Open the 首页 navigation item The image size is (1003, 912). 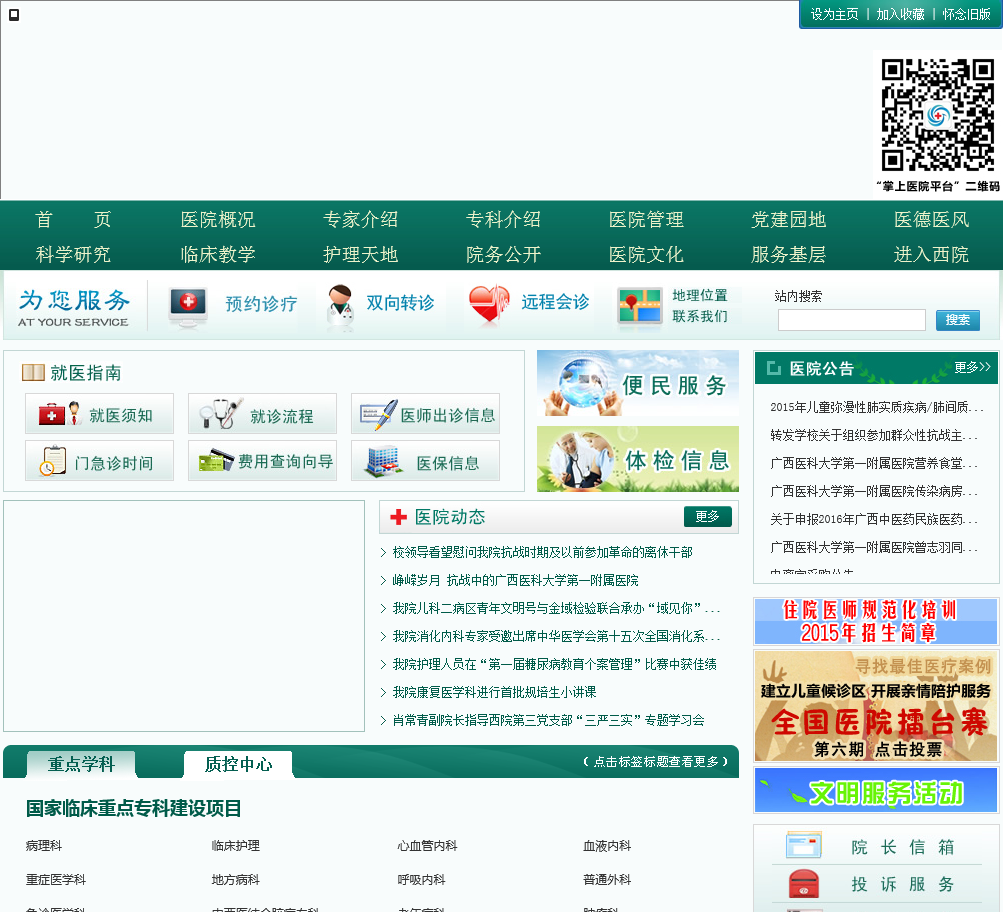73,219
